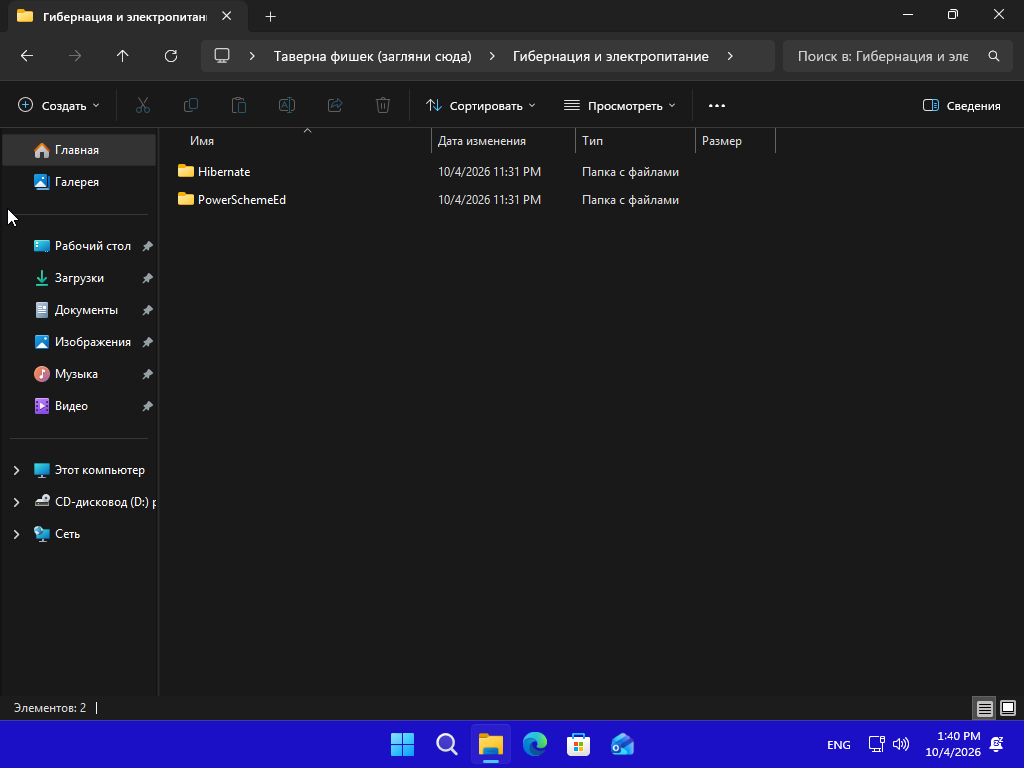Screen dimensions: 1024x768
Task: Select the PowerSchemeEd folder icon
Action: tap(186, 199)
